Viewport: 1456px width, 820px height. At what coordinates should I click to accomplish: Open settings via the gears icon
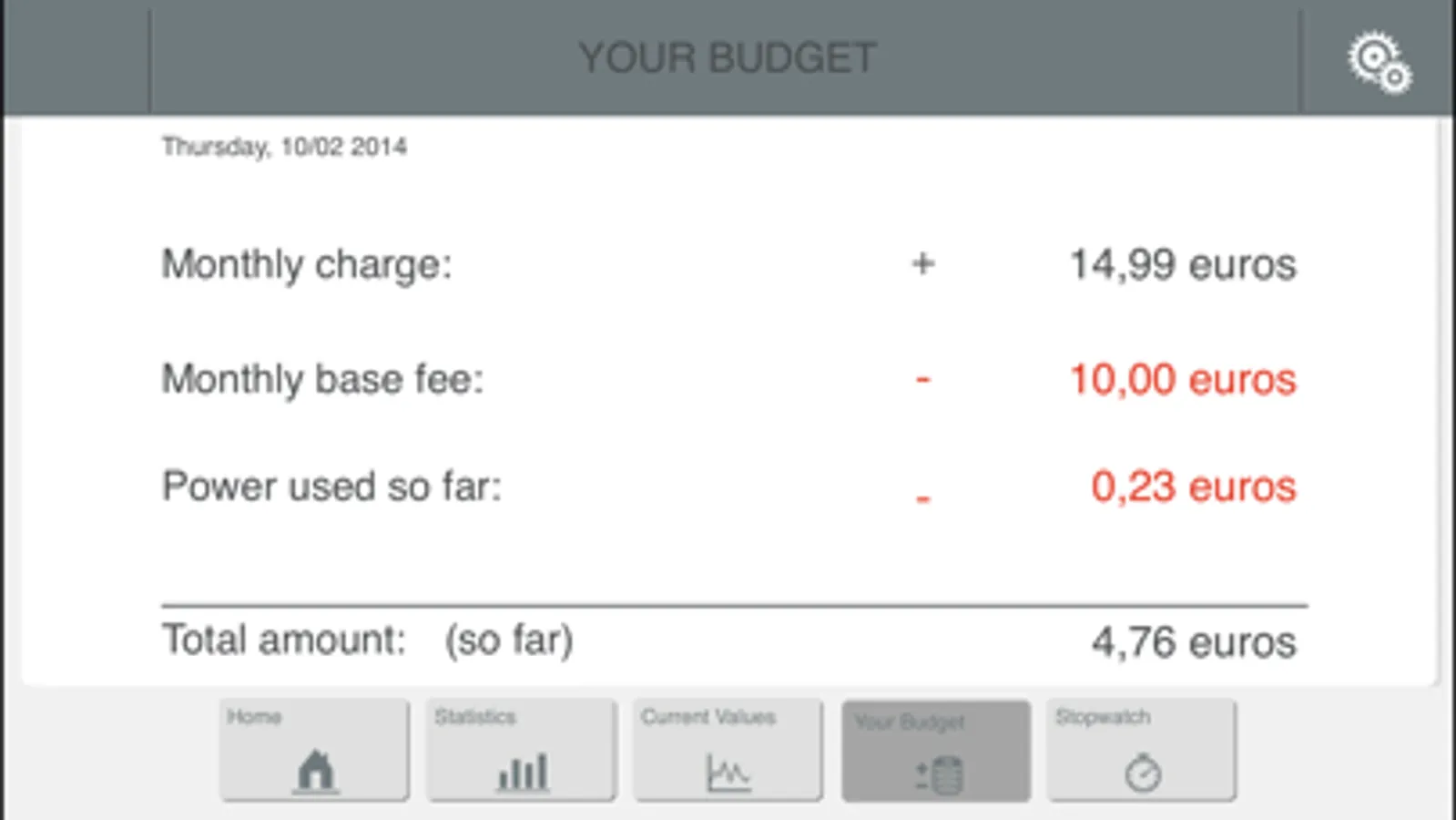click(1379, 62)
